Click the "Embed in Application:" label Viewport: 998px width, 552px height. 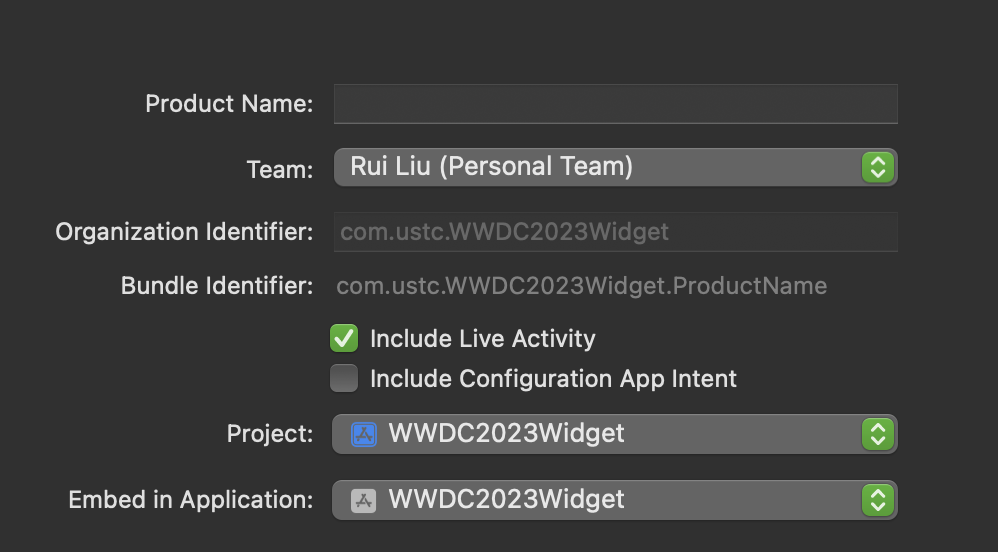[x=190, y=500]
